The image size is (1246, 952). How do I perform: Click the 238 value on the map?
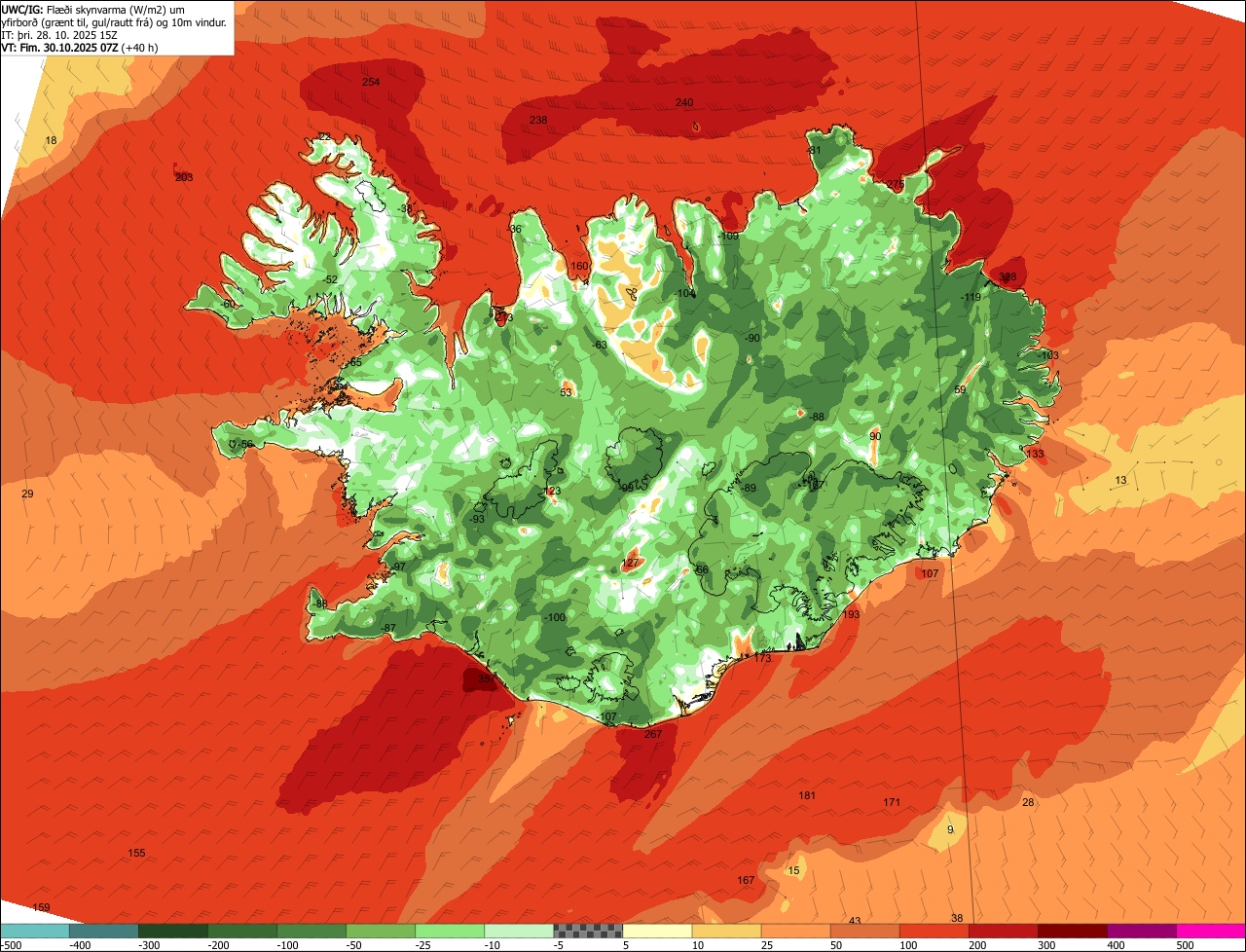coord(538,121)
